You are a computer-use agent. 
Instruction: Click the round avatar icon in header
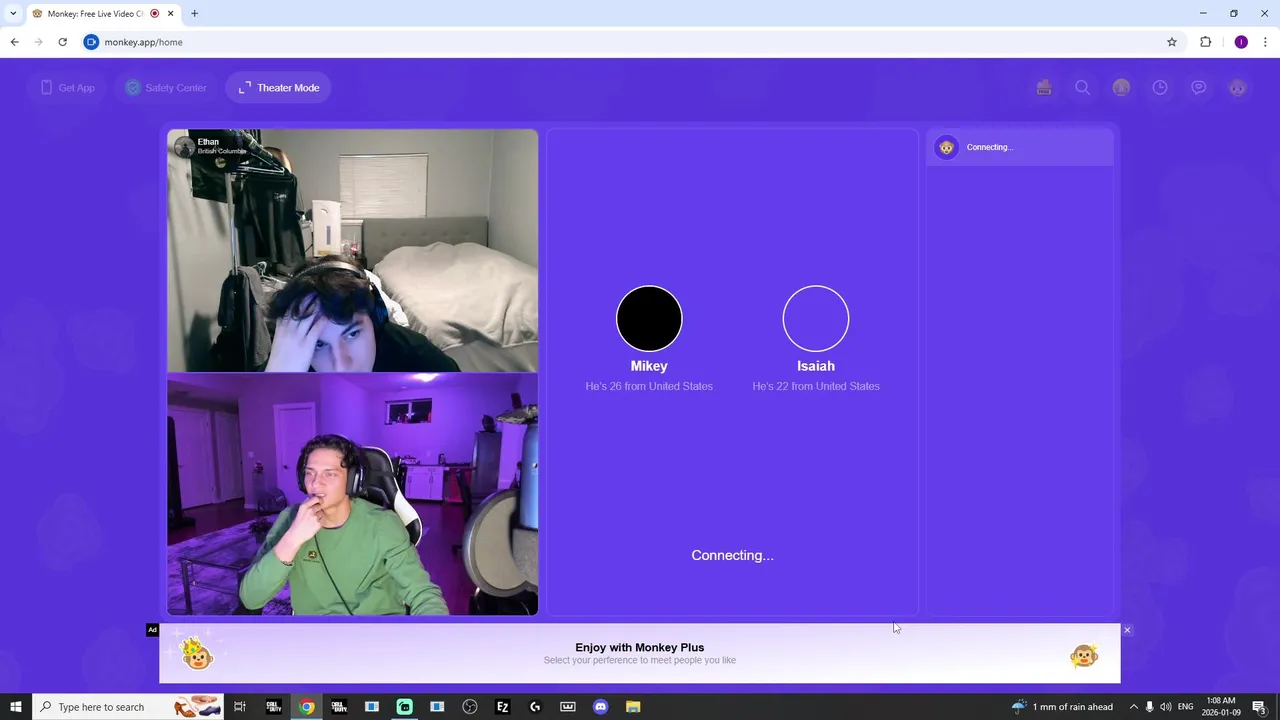pyautogui.click(x=1121, y=88)
